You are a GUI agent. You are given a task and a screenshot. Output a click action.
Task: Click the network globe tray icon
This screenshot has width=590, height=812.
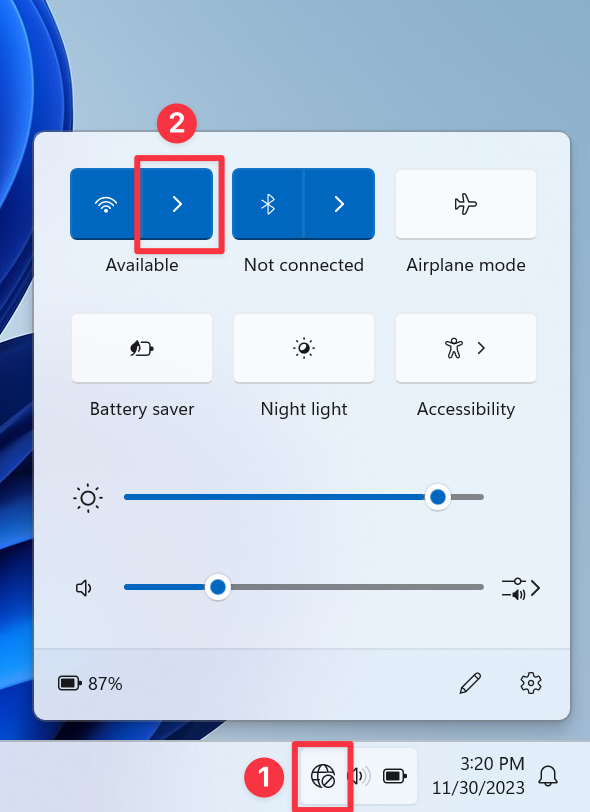pos(323,776)
